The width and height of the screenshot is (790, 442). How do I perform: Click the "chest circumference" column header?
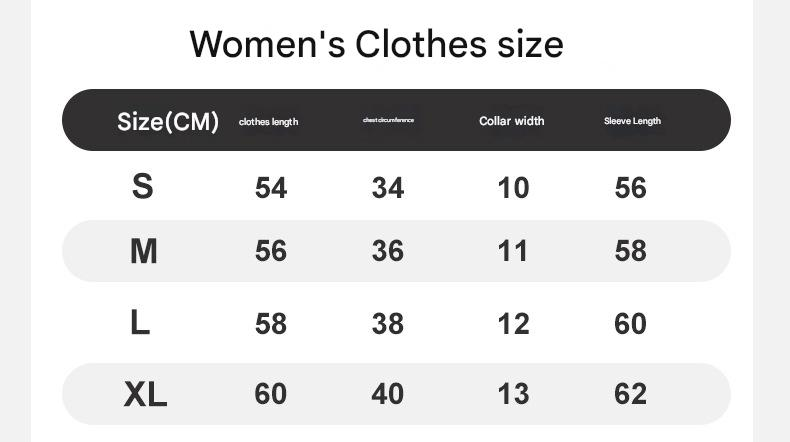point(388,121)
